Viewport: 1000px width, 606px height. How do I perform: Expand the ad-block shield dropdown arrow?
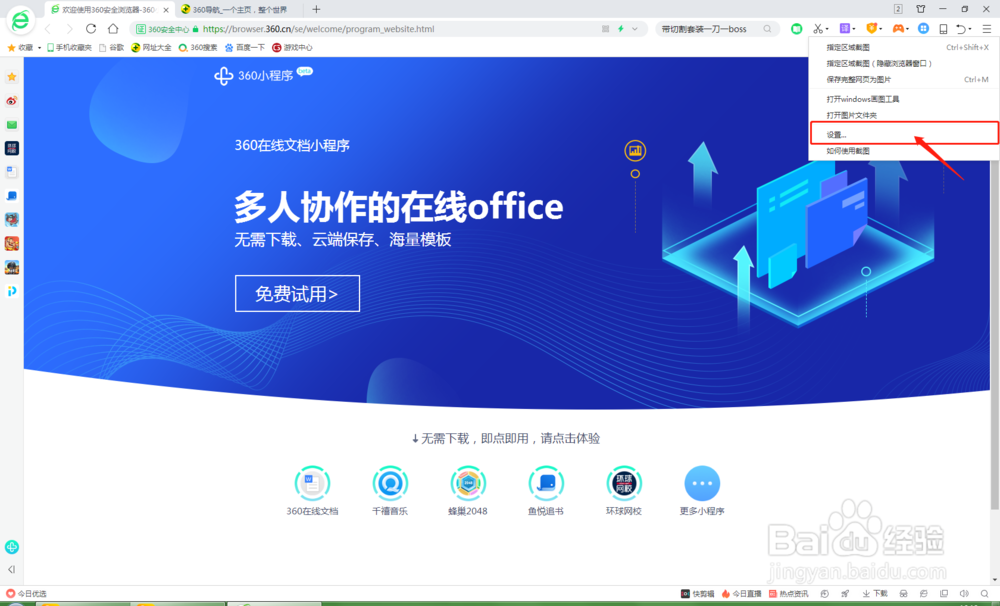click(880, 29)
